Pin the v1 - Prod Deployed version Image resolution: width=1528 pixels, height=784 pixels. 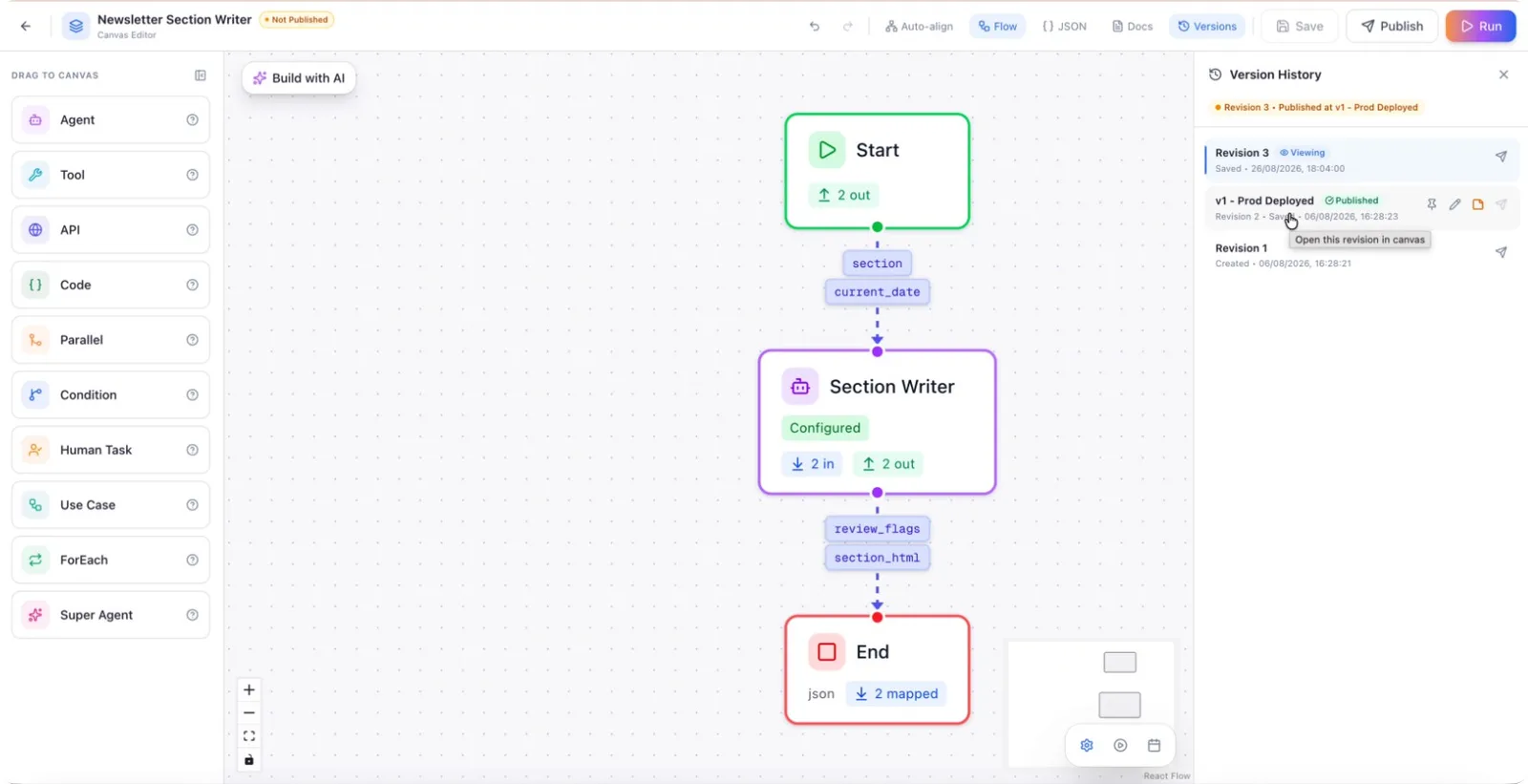tap(1432, 204)
